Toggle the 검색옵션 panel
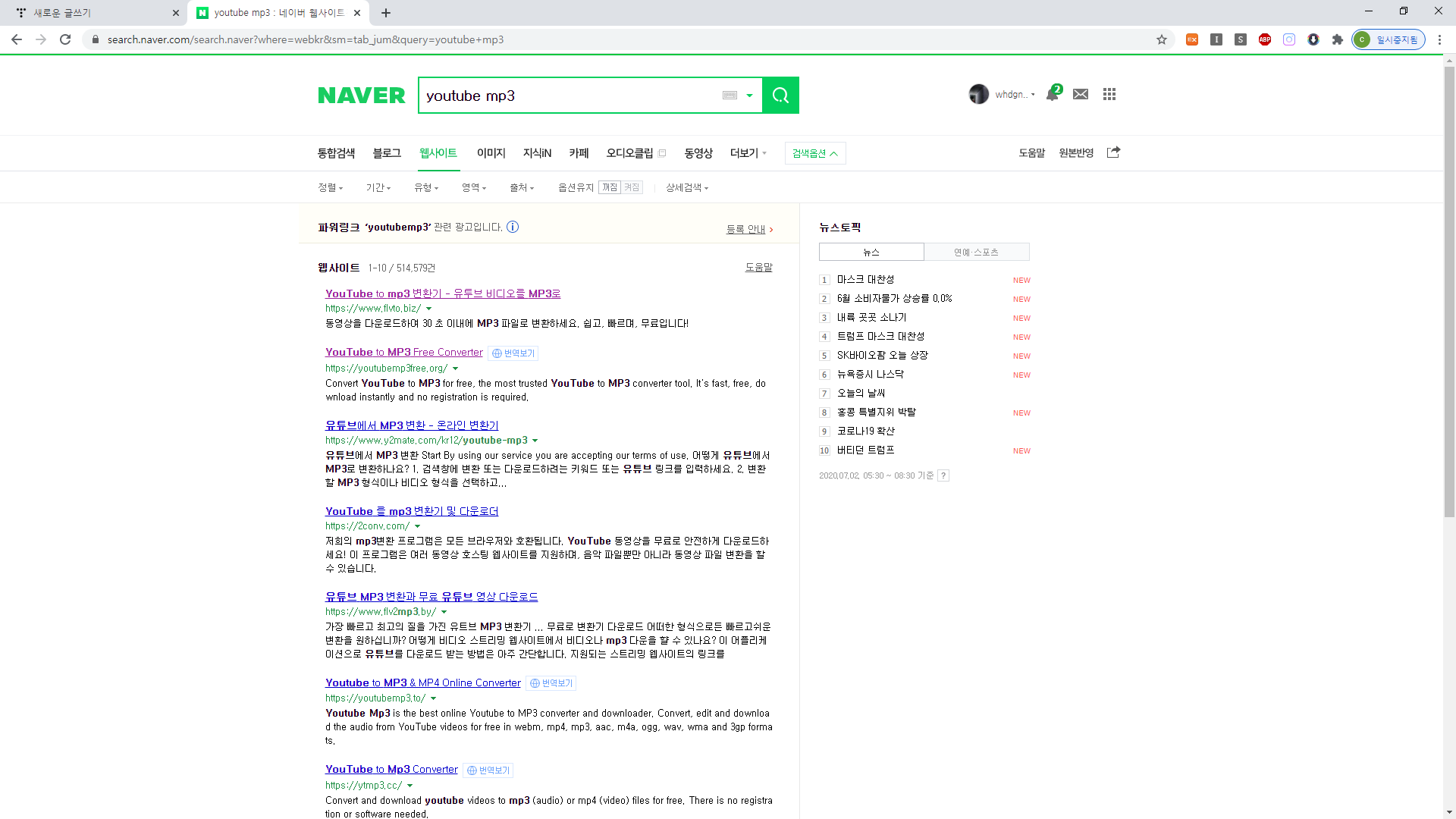 click(x=815, y=153)
